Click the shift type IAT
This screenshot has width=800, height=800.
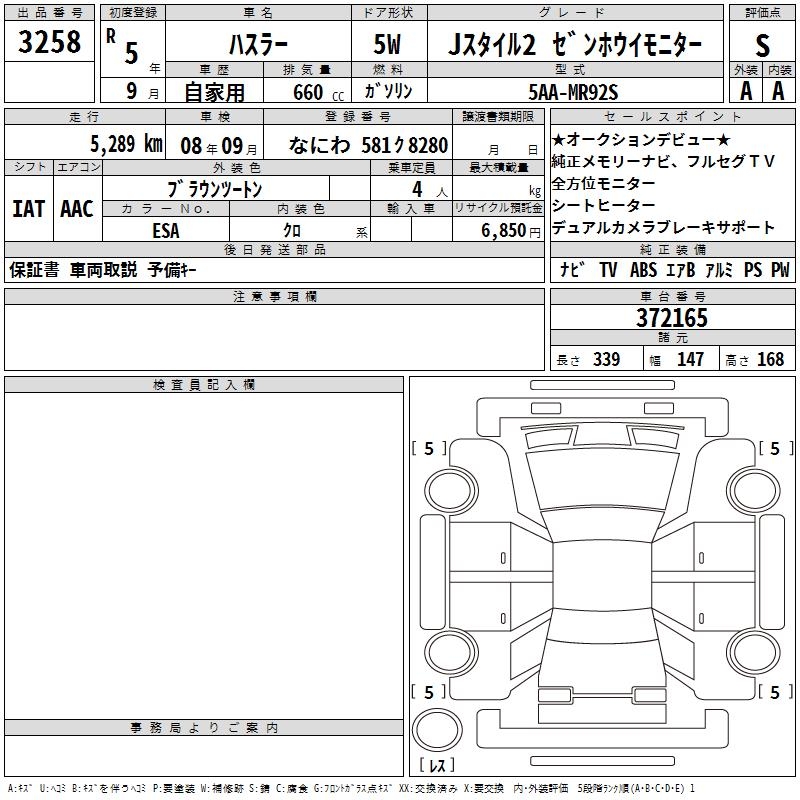29,209
